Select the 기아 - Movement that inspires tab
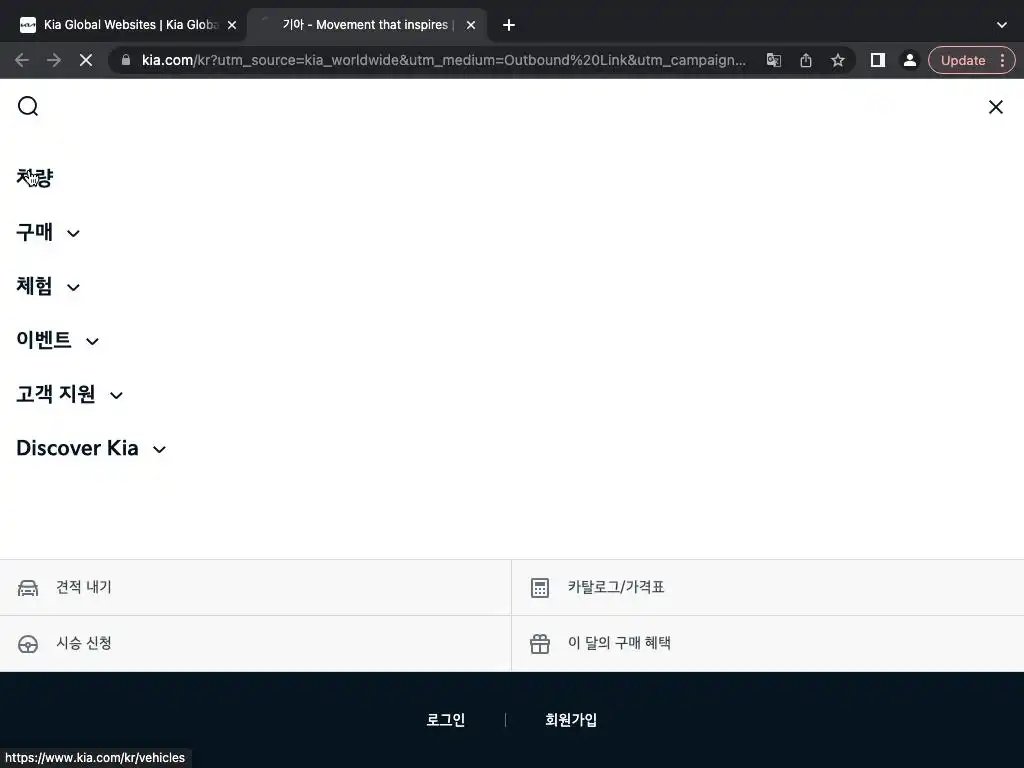The image size is (1024, 768). coord(366,25)
